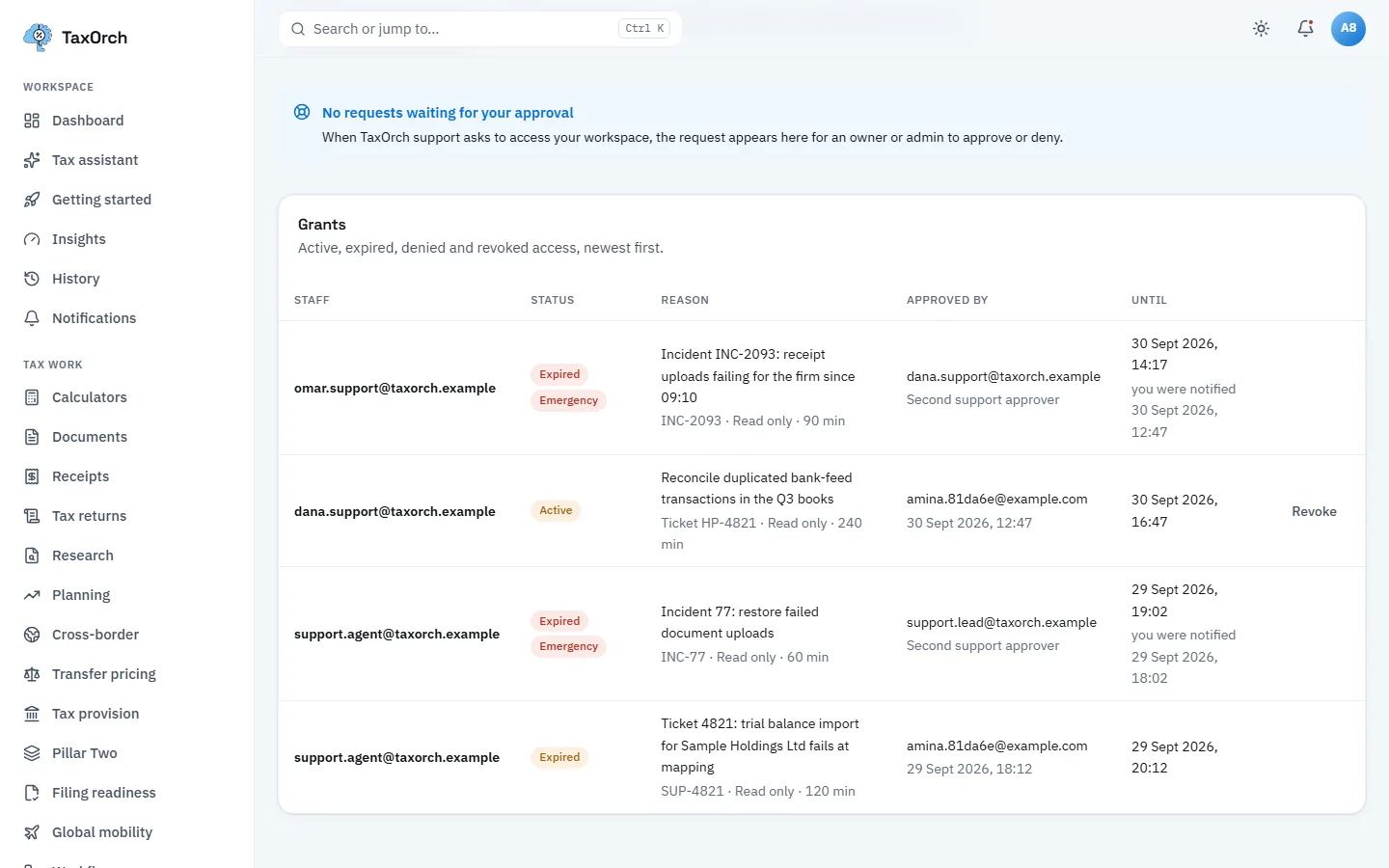Viewport: 1389px width, 868px height.
Task: Click No requests waiting for your approval
Action: [448, 113]
